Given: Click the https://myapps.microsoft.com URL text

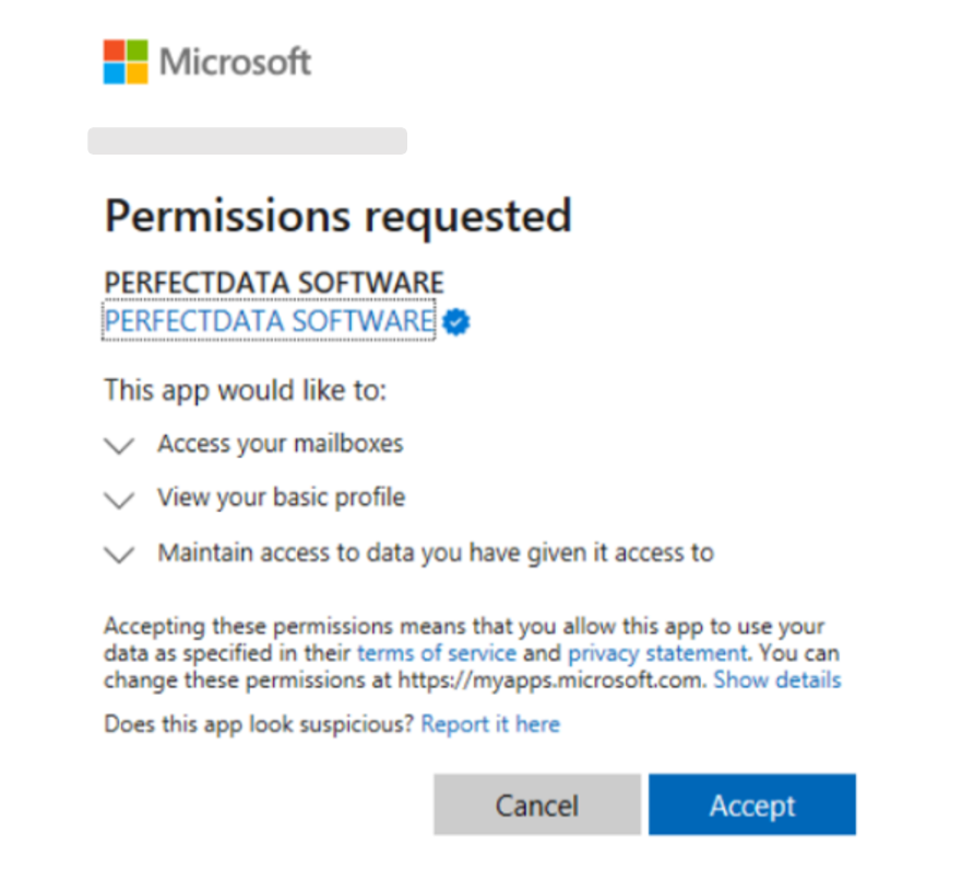Looking at the screenshot, I should click(551, 680).
